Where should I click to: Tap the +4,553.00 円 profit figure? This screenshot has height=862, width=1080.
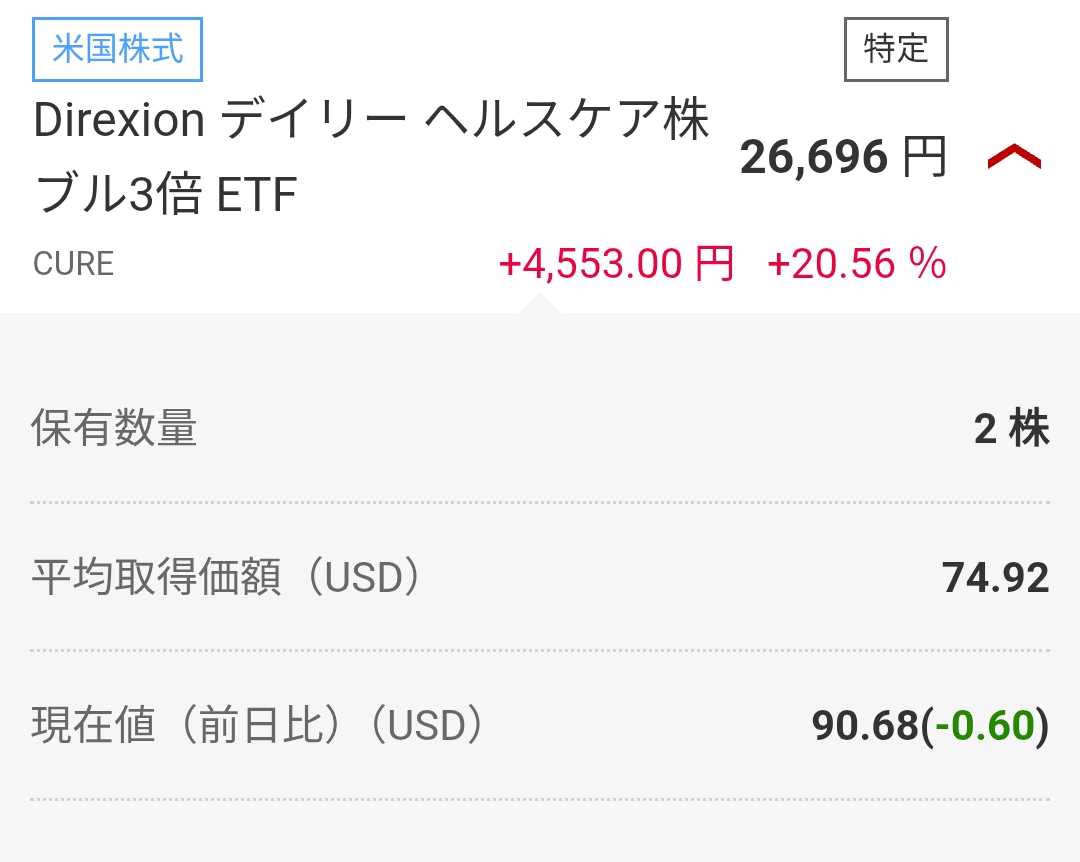click(616, 264)
